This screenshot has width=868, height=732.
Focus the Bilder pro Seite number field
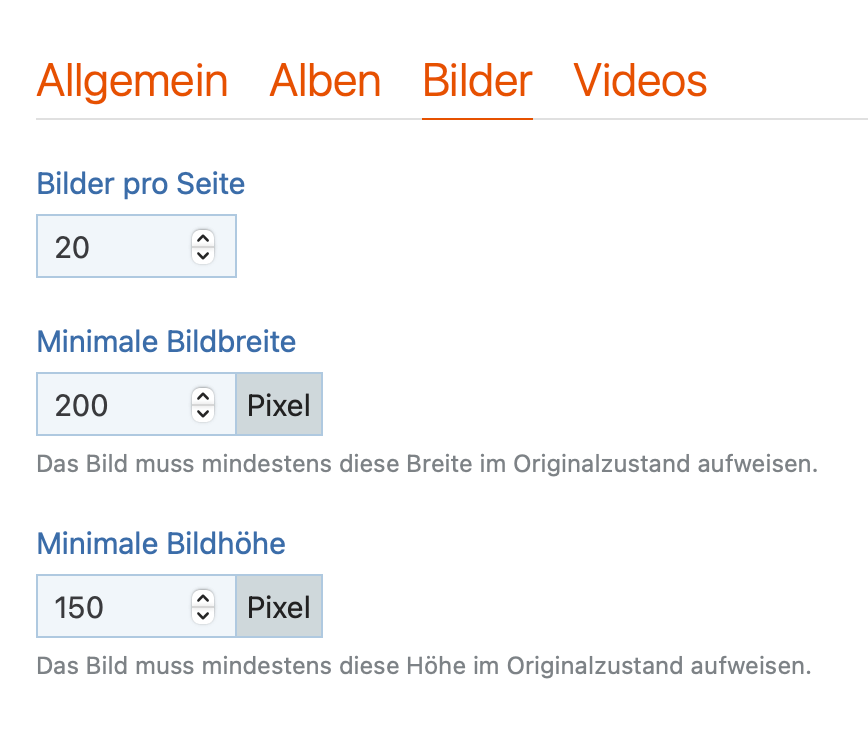coord(110,247)
